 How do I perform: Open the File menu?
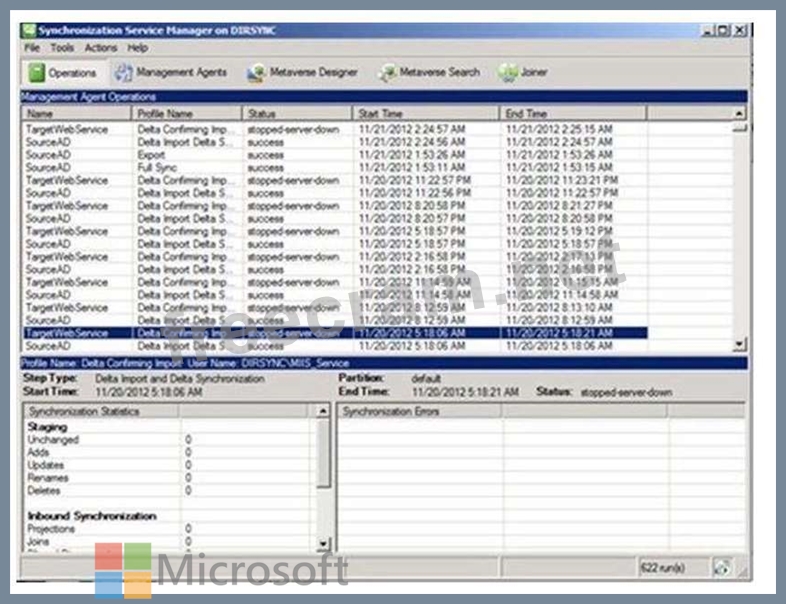32,48
